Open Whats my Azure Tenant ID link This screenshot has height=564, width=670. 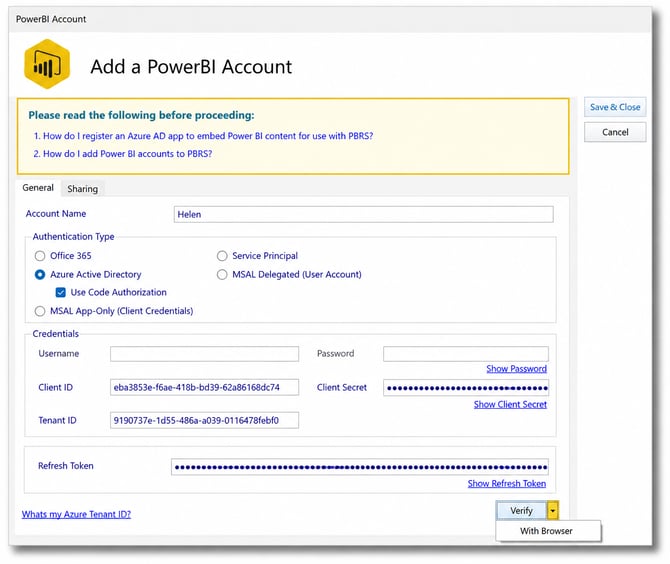(76, 514)
